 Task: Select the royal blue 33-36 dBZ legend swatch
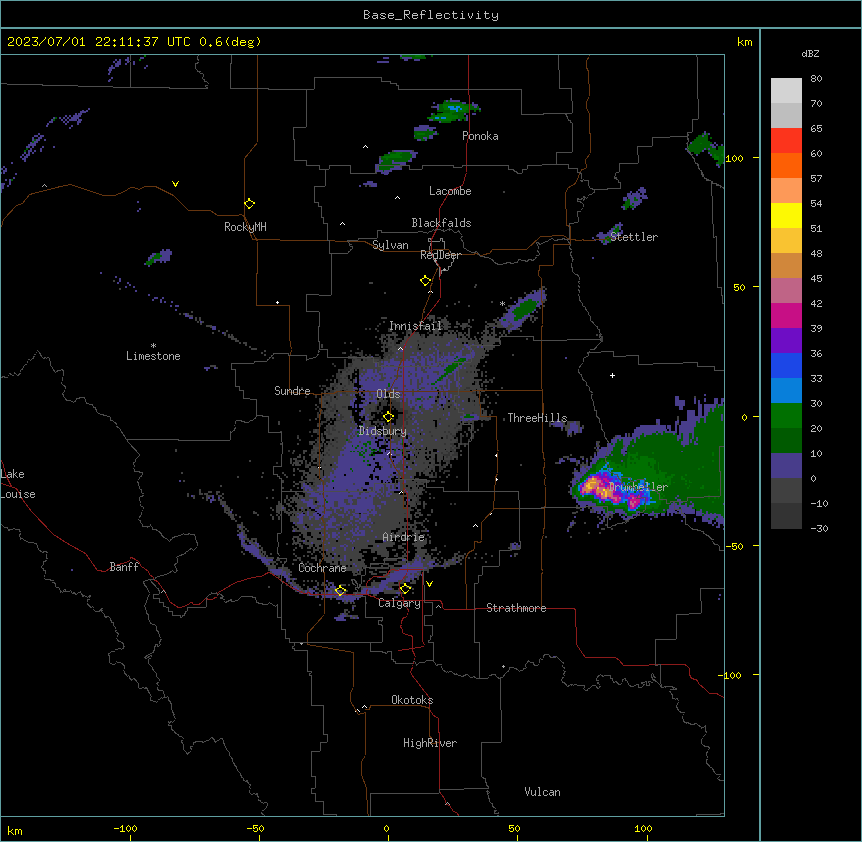786,365
